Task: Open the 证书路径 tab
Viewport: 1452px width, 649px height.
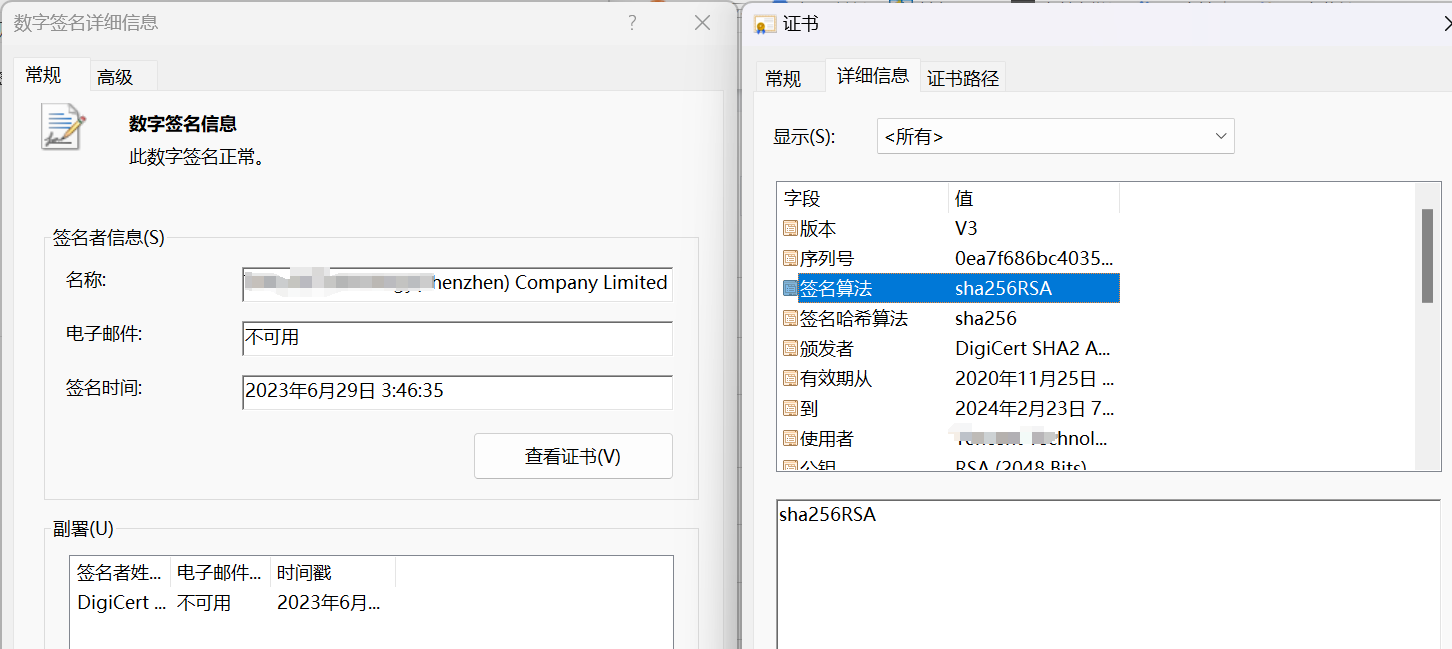Action: pyautogui.click(x=963, y=78)
